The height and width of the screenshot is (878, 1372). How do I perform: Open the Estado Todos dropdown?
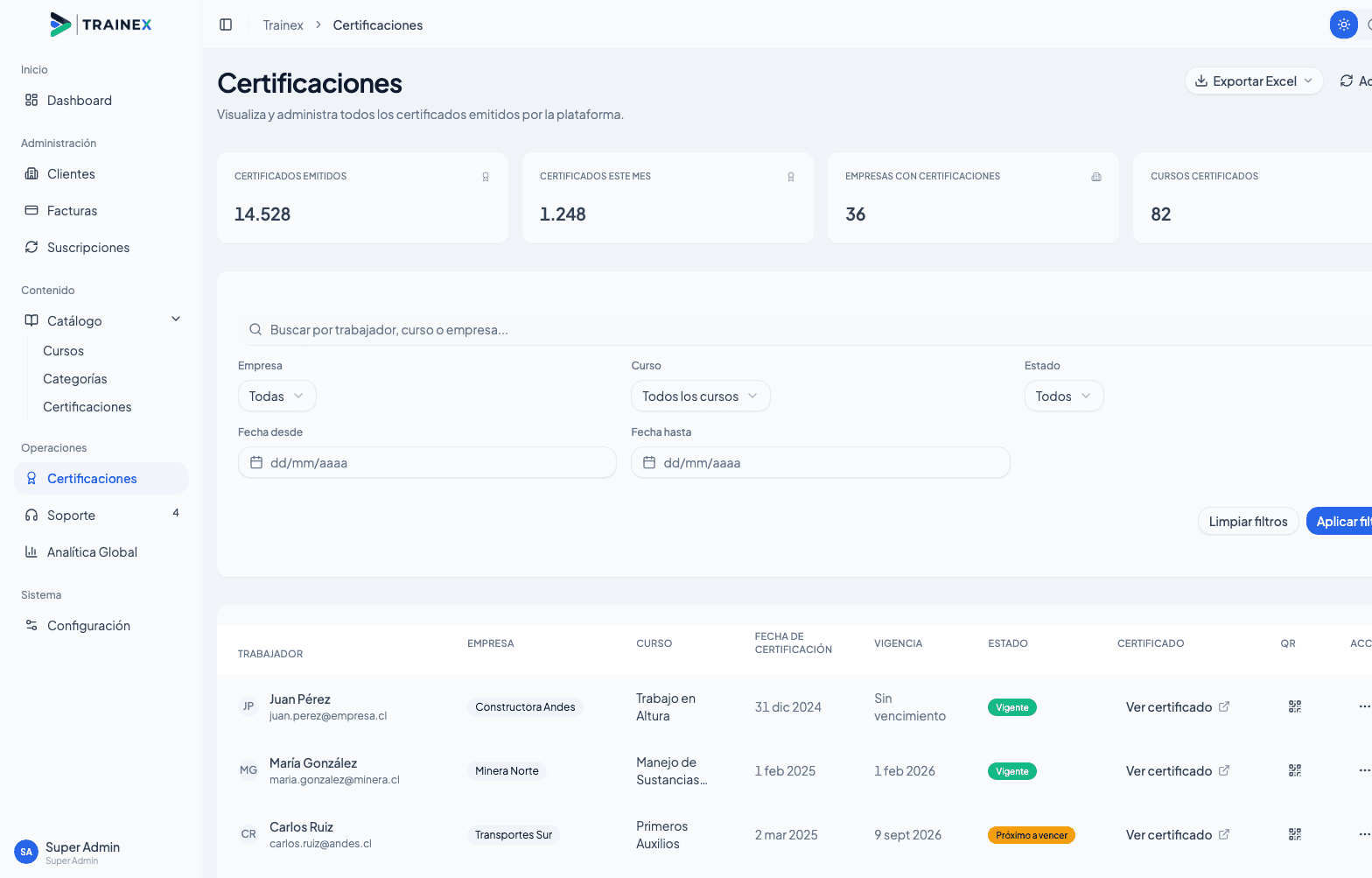pyautogui.click(x=1064, y=397)
